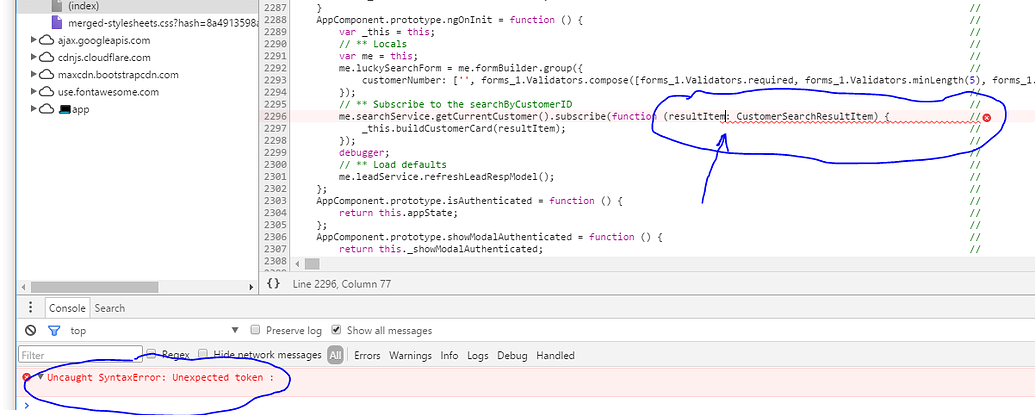Click the red error icon in the console message
Image resolution: width=1035 pixels, height=415 pixels.
(x=27, y=377)
